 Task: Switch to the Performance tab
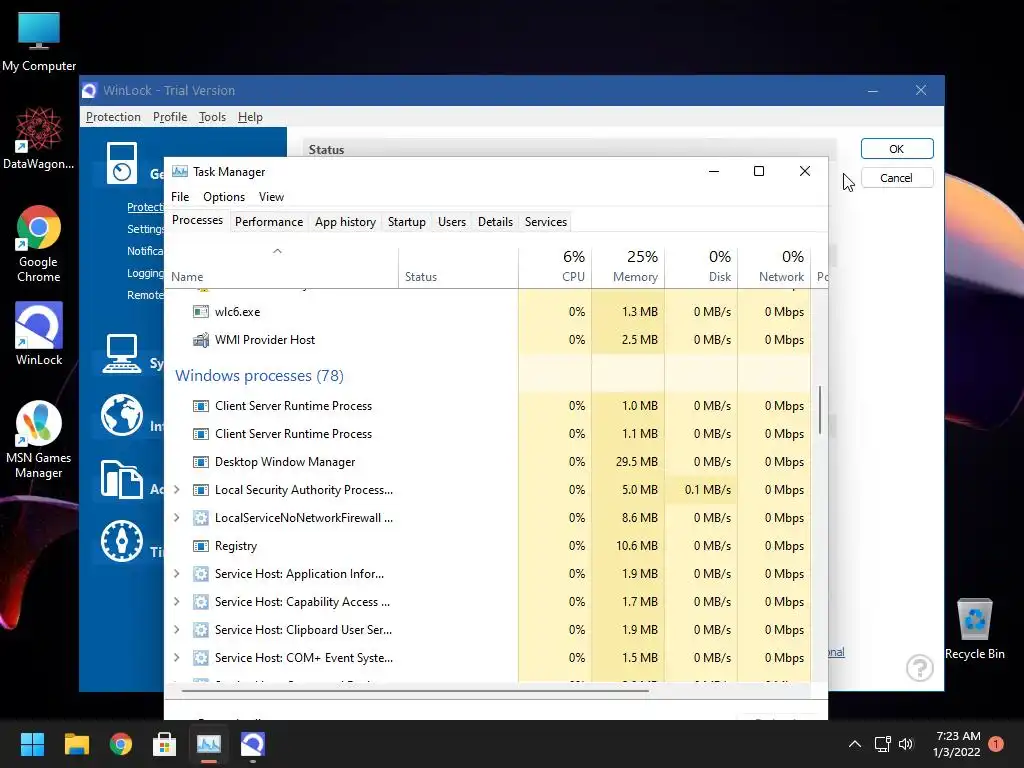pos(269,222)
